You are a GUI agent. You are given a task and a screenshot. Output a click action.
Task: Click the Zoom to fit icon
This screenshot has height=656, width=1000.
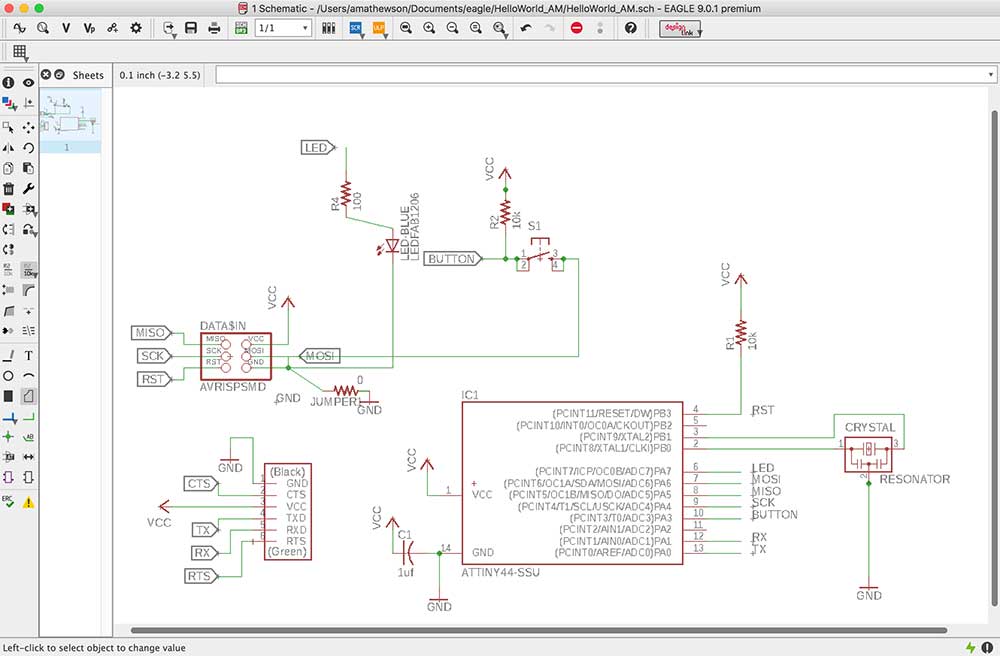click(406, 28)
